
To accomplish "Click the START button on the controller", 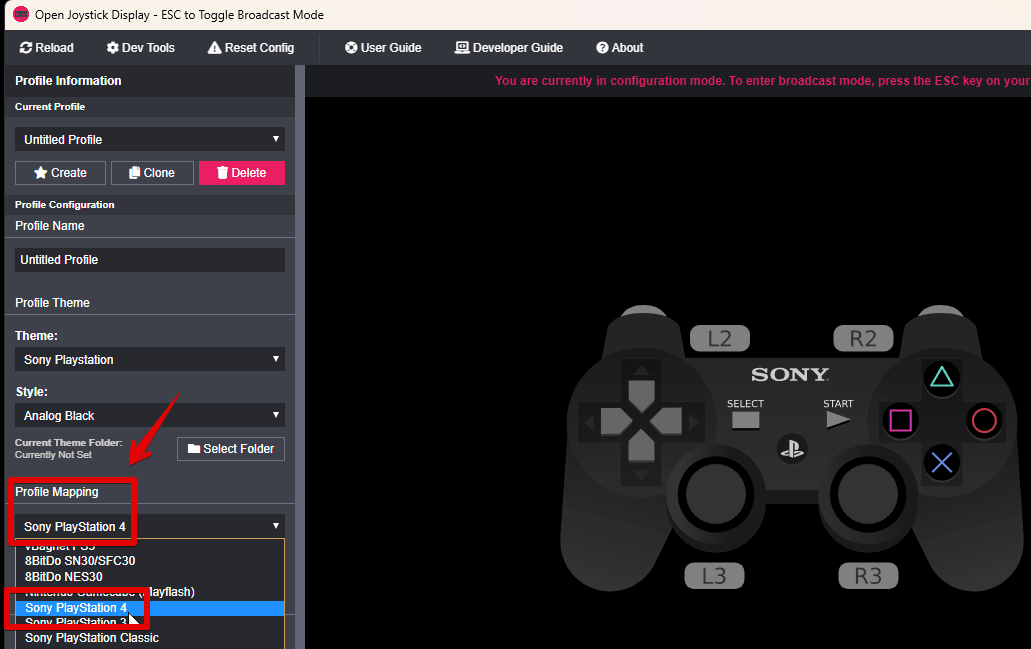I will tap(838, 420).
